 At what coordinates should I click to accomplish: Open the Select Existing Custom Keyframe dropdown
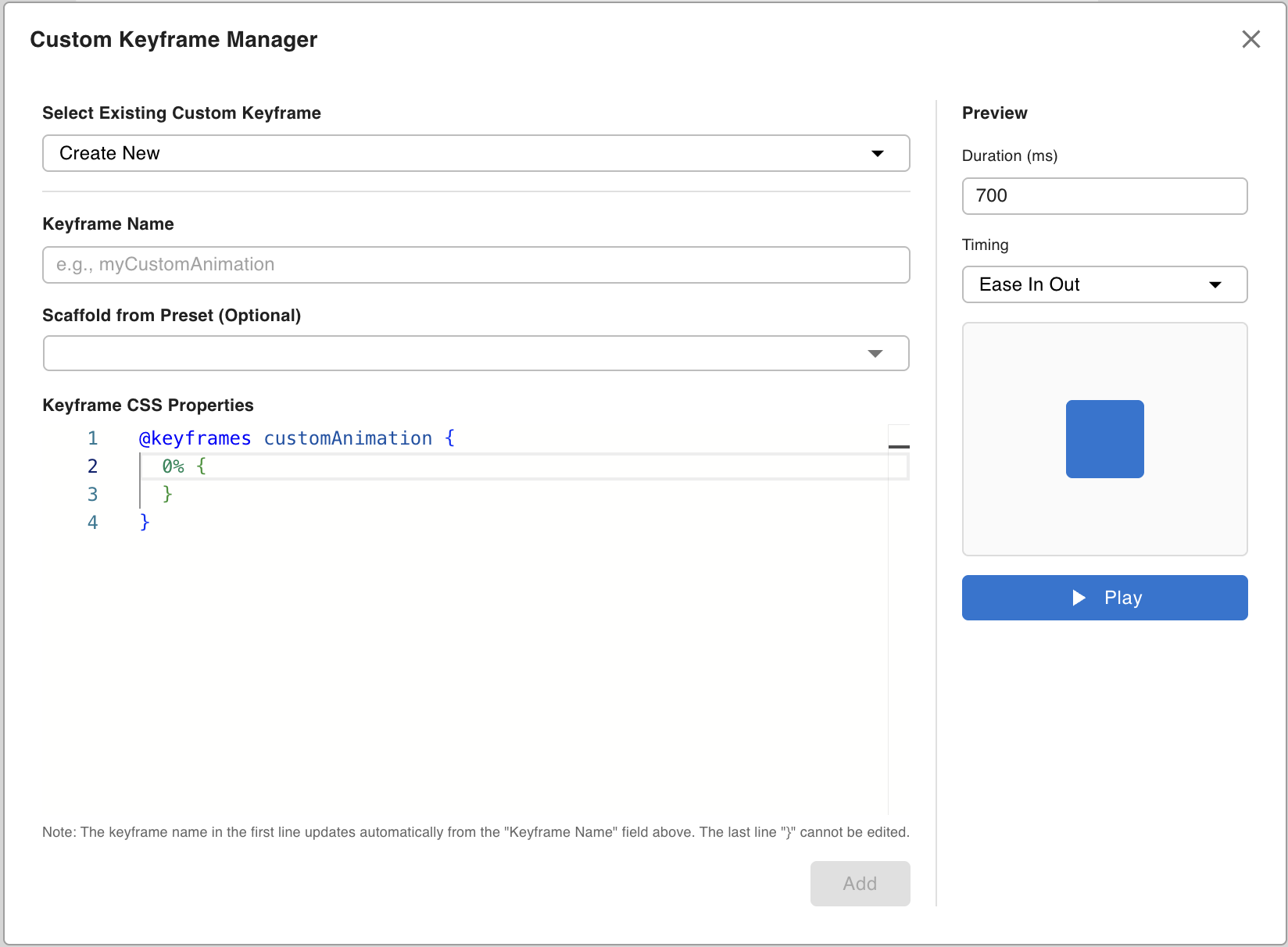tap(475, 153)
